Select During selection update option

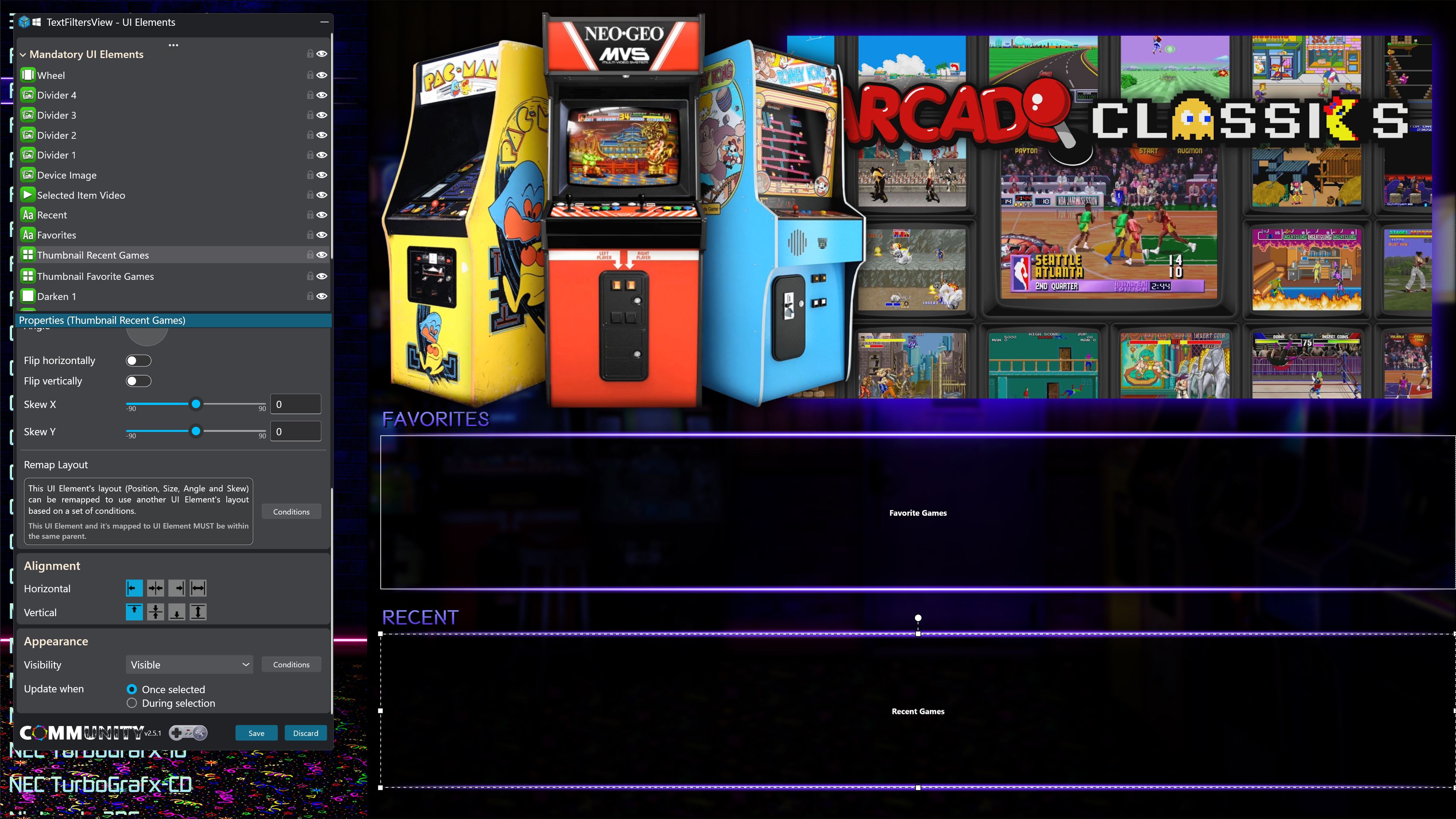(132, 703)
